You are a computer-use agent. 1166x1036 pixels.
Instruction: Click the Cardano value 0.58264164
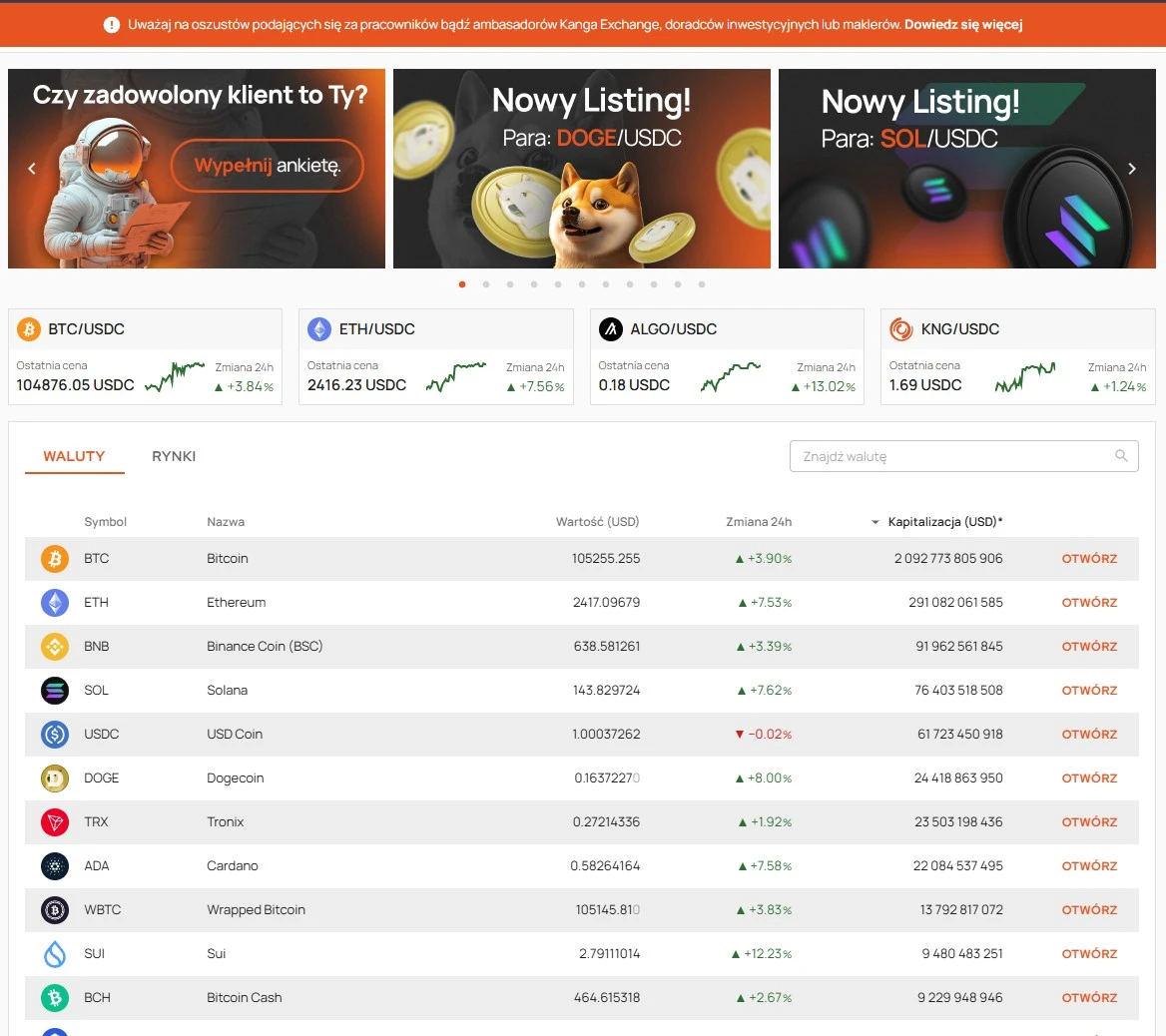(x=605, y=865)
